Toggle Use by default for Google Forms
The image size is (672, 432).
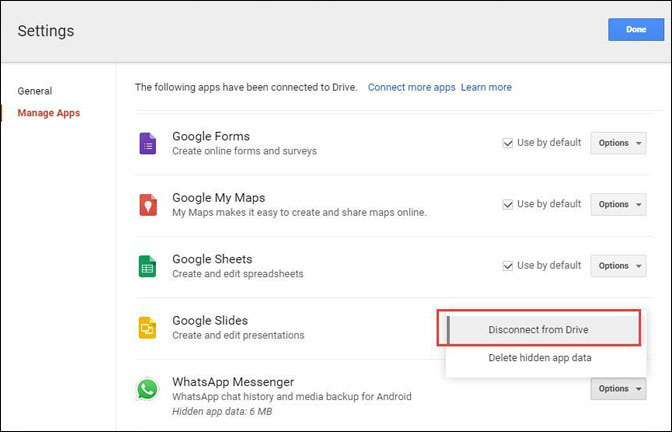click(508, 143)
